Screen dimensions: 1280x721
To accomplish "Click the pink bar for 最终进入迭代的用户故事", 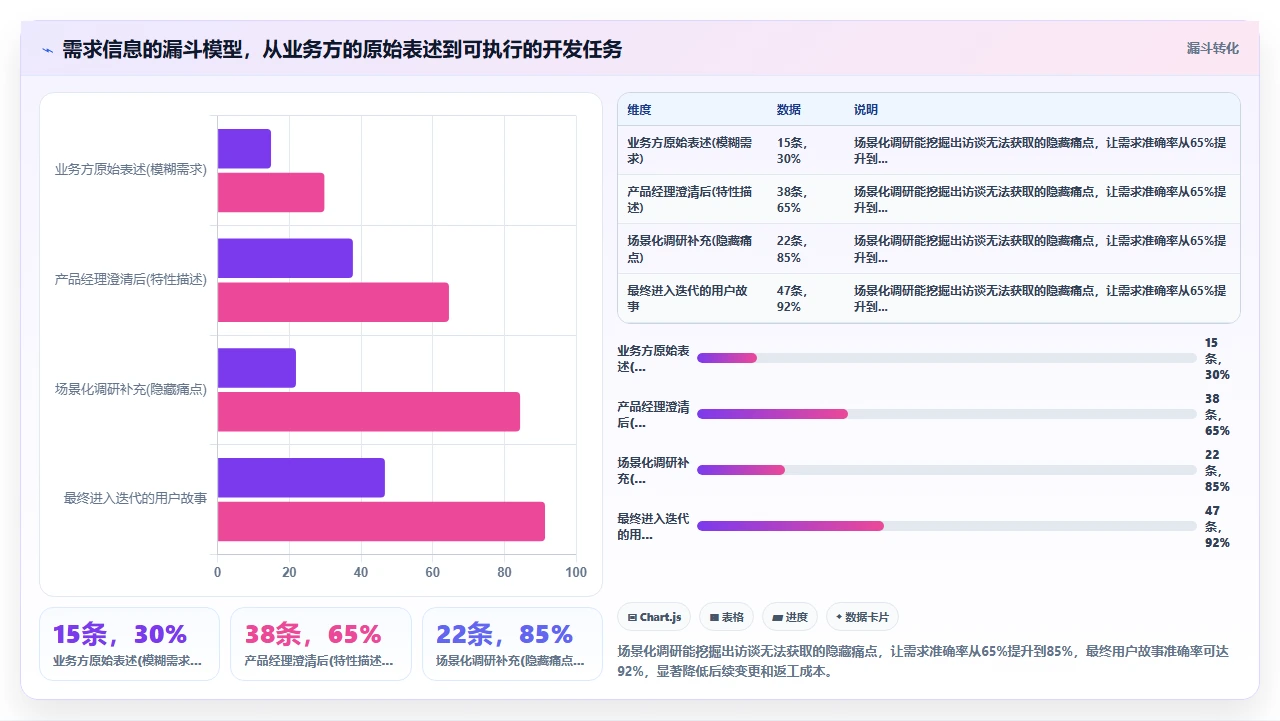I will [x=381, y=522].
